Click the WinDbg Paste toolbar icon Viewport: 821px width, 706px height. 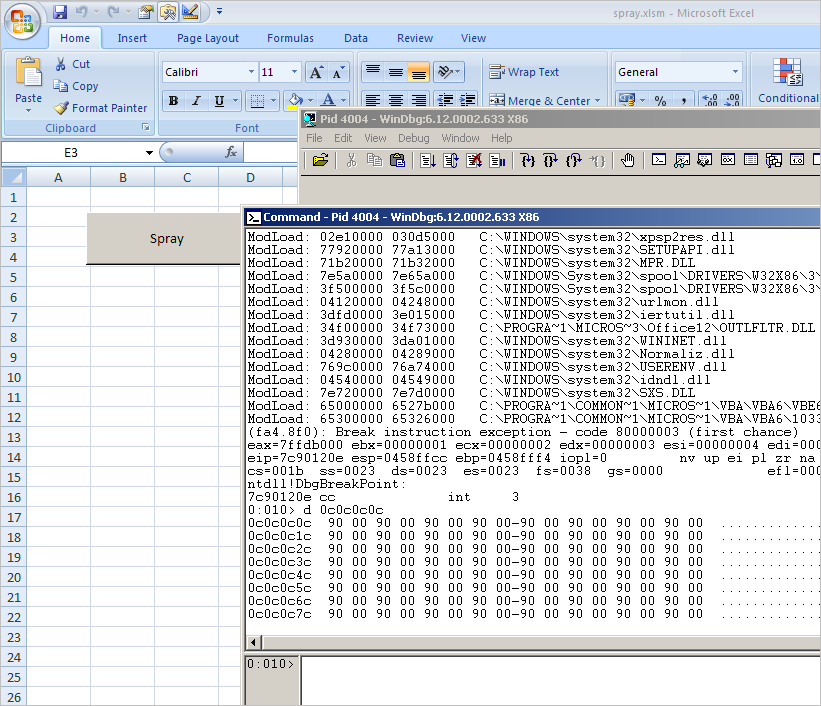tap(397, 160)
